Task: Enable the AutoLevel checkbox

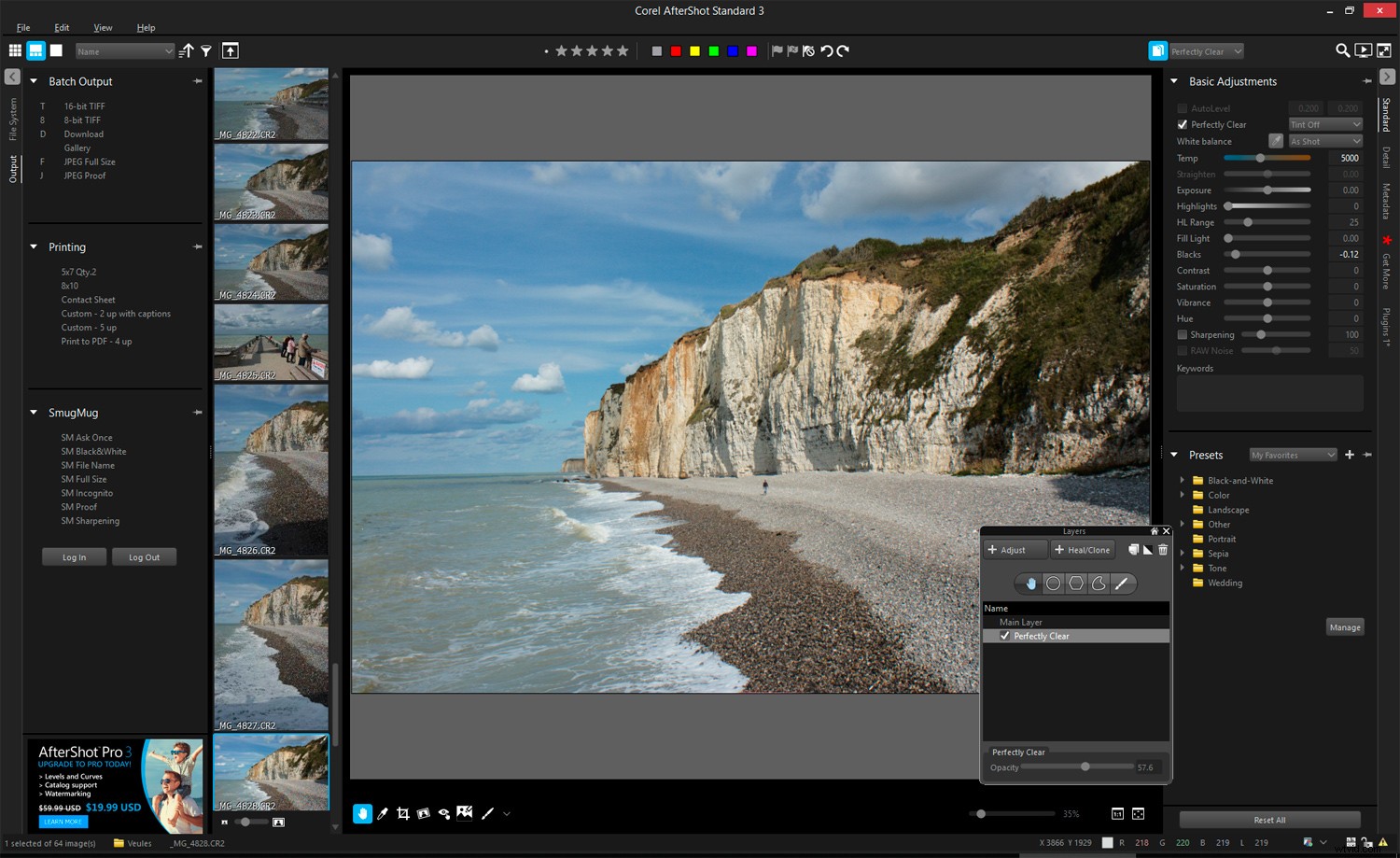Action: 1182,108
